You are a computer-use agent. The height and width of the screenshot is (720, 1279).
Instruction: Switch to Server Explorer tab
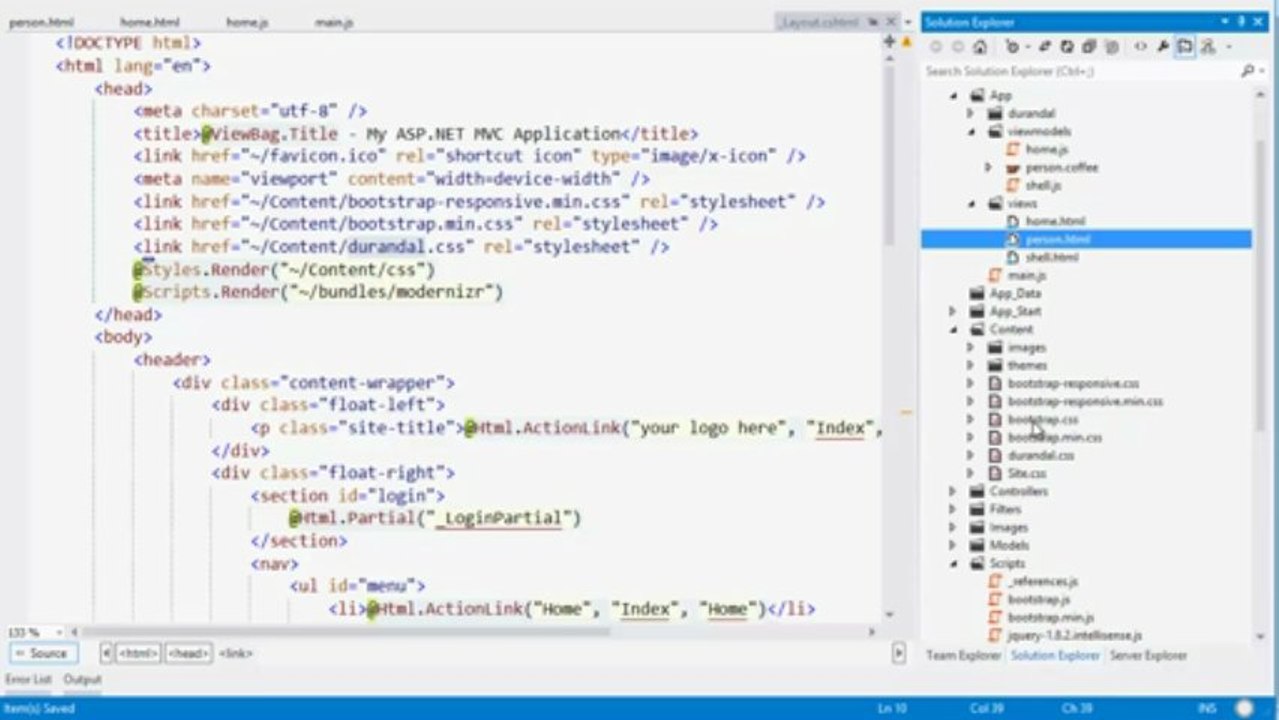pyautogui.click(x=1148, y=656)
